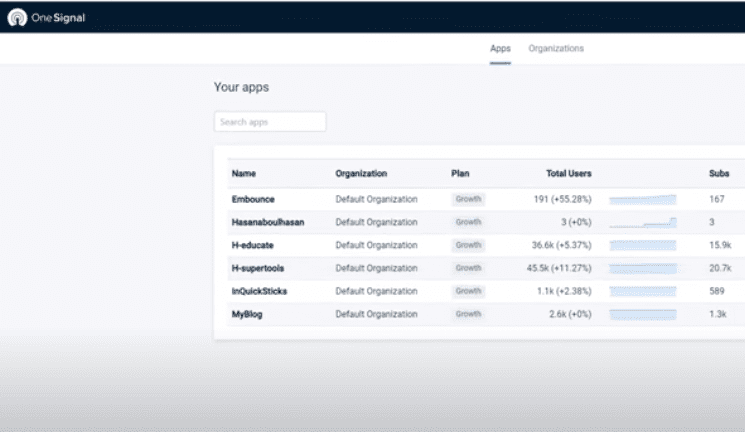Viewport: 745px width, 432px height.
Task: Click the OneSignal logo icon
Action: coord(17,17)
